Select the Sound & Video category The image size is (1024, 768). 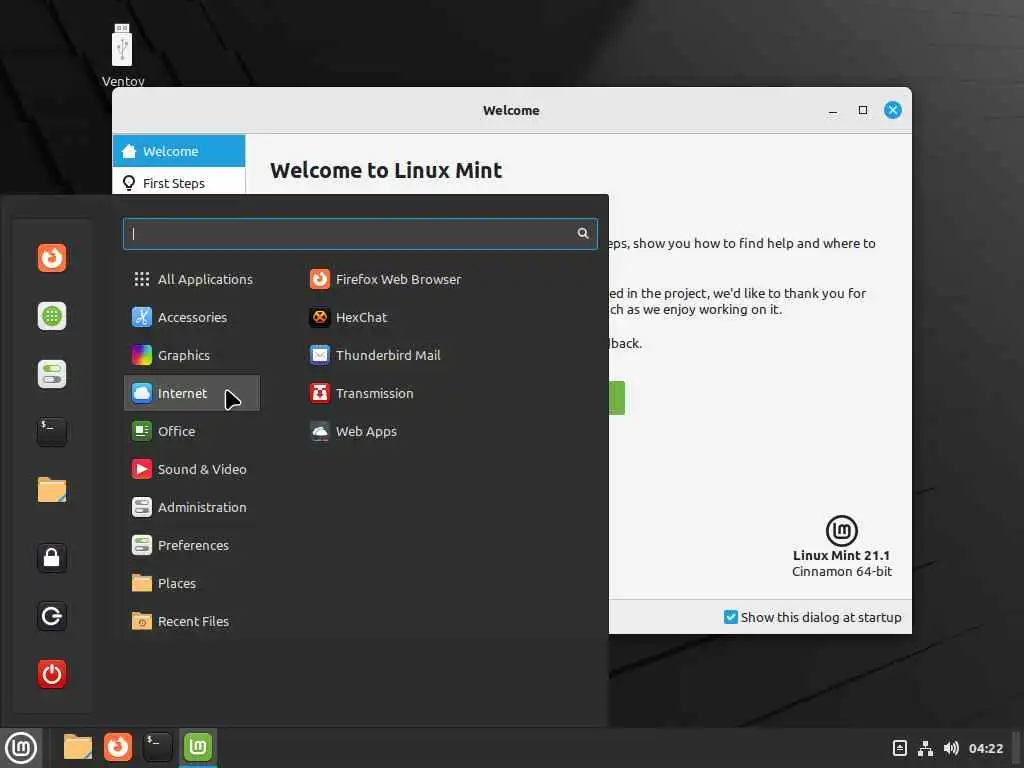(192, 469)
